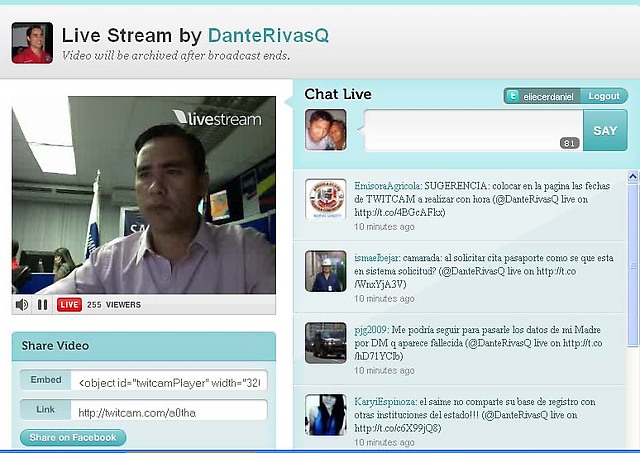Click the livestream logo on the video
640x453 pixels.
click(x=218, y=119)
